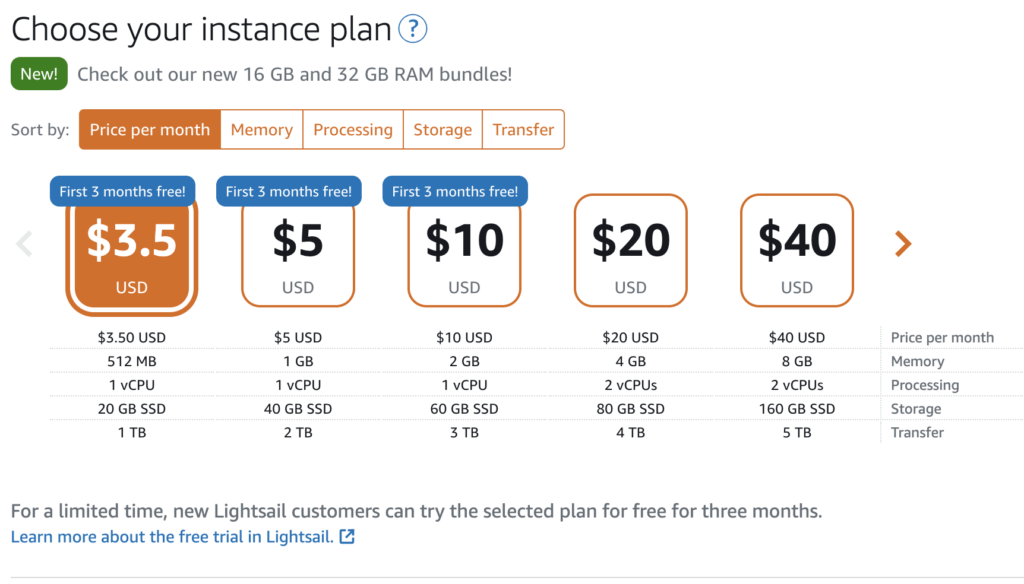Click First 3 months free badge on $10
Viewport: 1024px width, 584px height.
click(455, 191)
